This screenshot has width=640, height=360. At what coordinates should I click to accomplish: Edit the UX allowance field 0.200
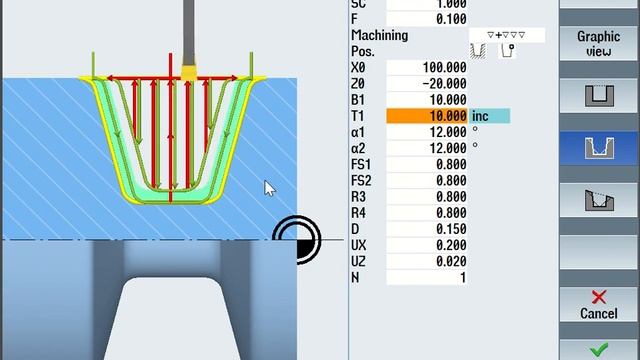point(427,245)
